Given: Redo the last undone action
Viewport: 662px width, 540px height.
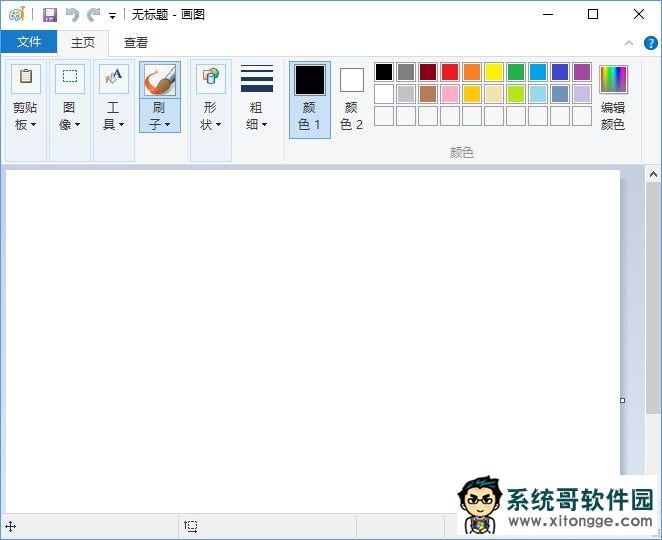Looking at the screenshot, I should pos(93,15).
